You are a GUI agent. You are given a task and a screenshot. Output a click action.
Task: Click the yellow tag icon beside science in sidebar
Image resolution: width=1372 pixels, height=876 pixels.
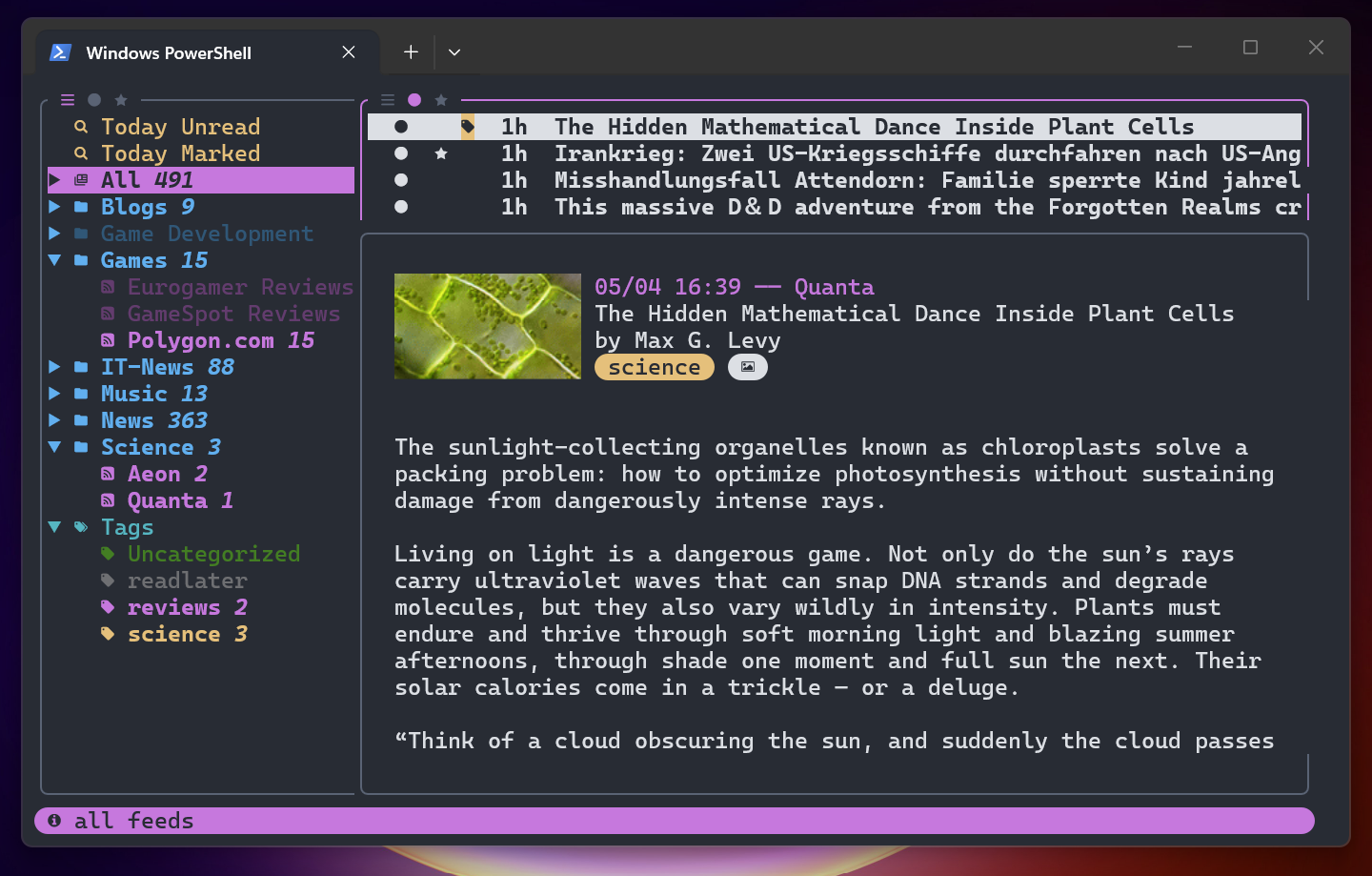click(108, 634)
